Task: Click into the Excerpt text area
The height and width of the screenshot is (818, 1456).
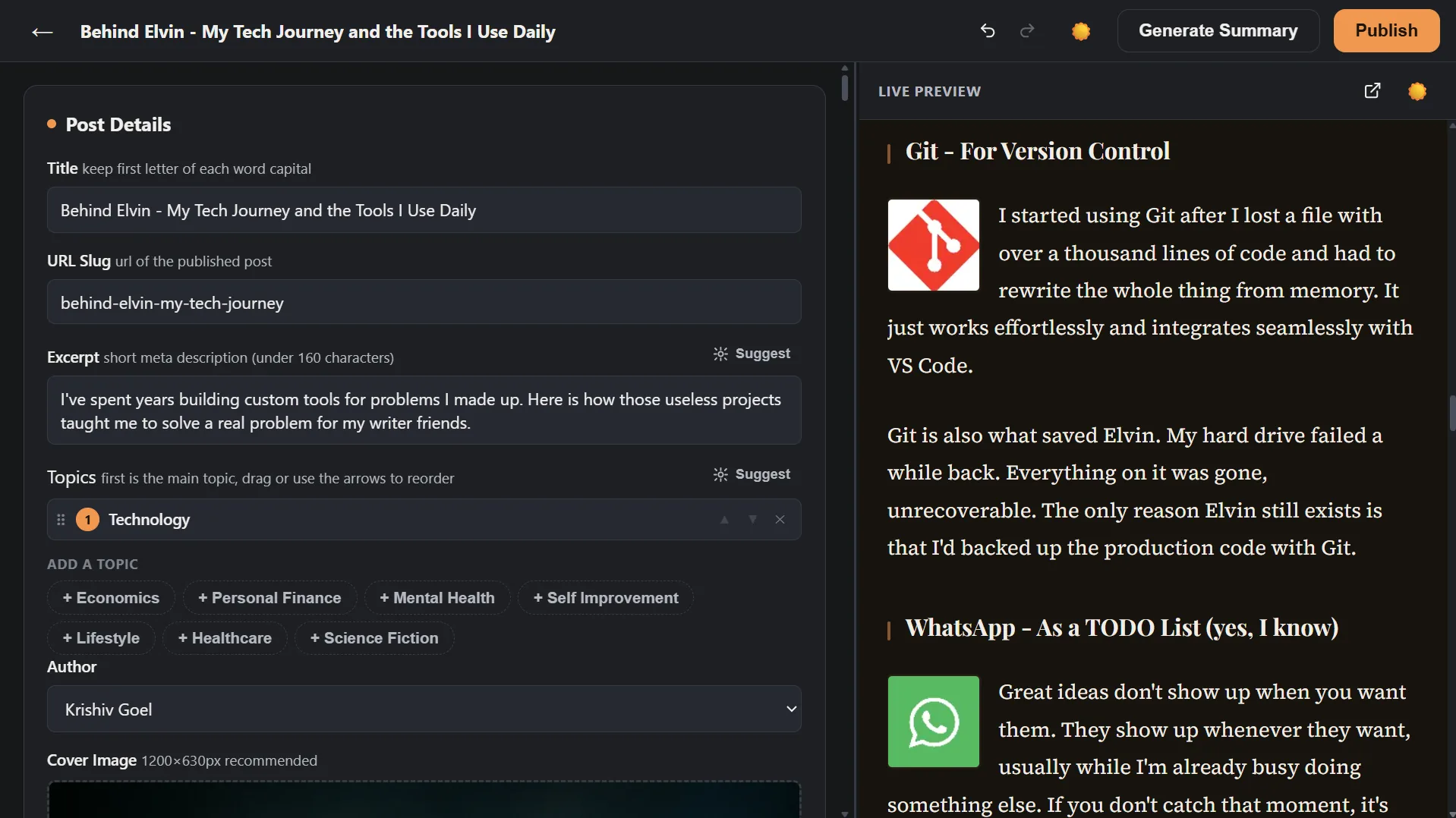Action: click(424, 411)
